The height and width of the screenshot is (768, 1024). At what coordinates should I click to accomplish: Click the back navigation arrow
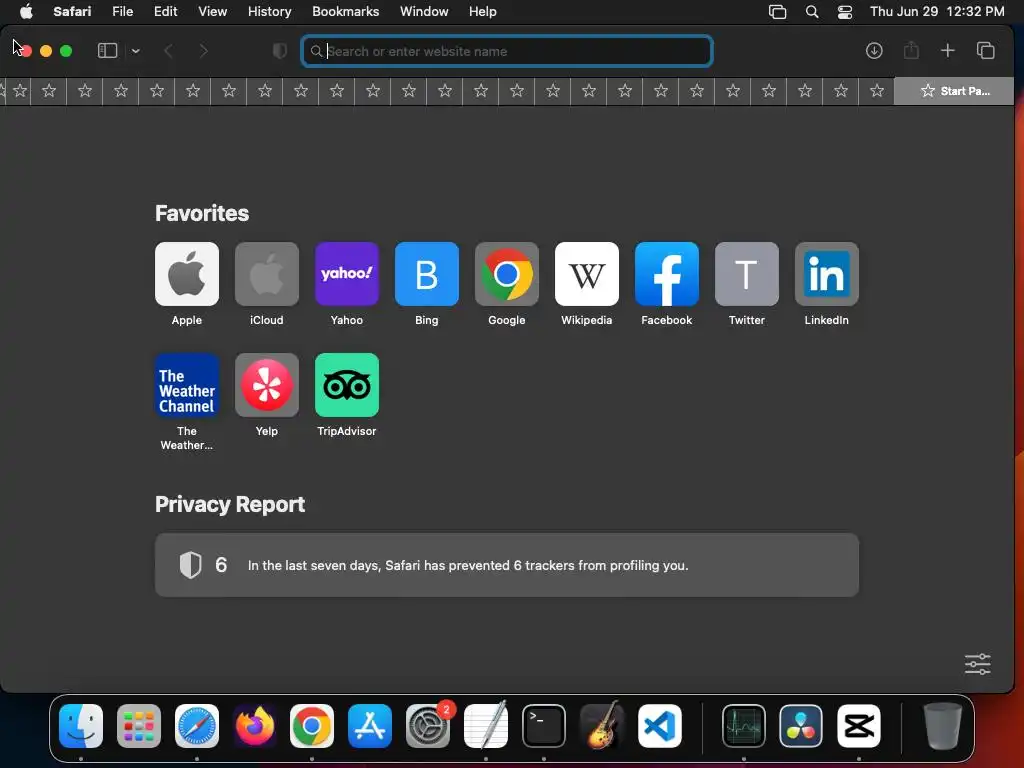click(x=168, y=51)
